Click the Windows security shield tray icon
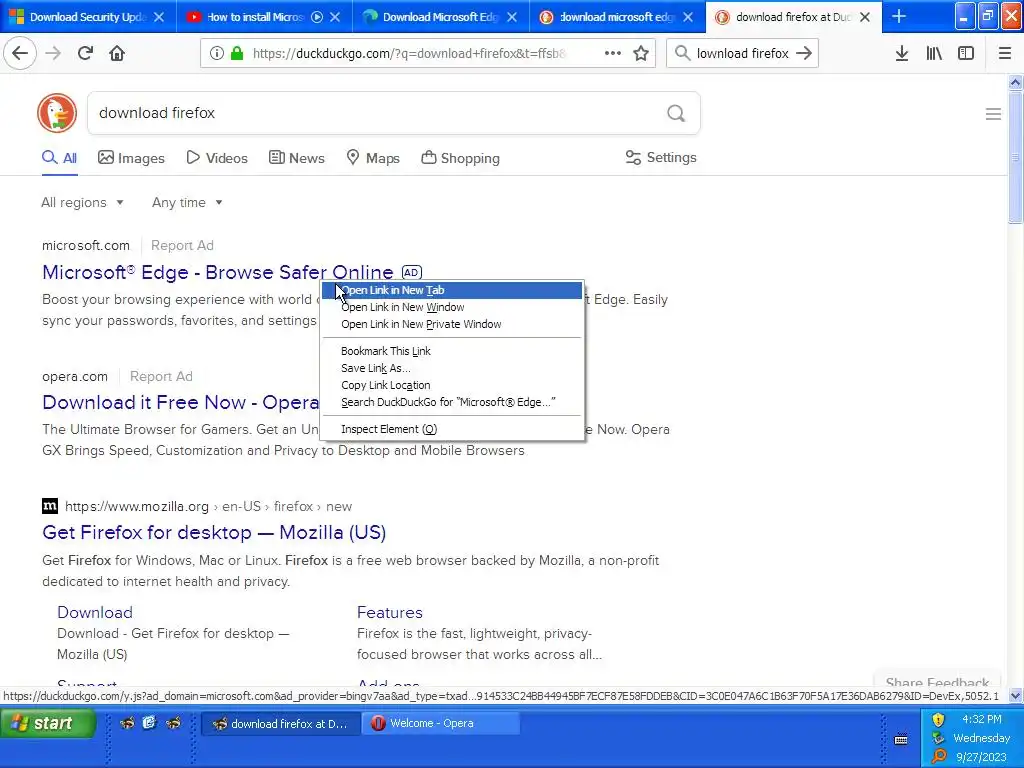 tap(938, 720)
